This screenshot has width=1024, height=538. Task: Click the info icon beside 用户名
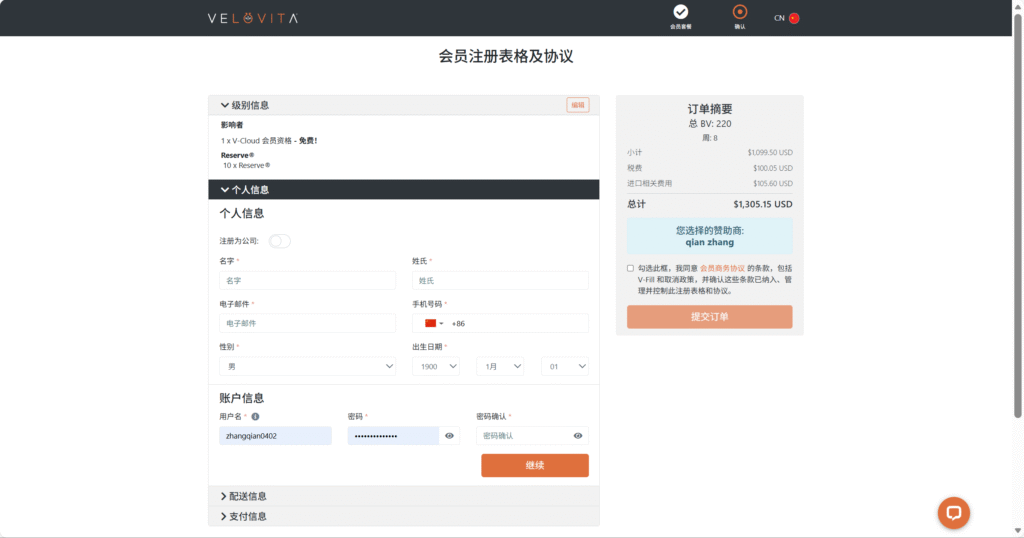click(256, 416)
